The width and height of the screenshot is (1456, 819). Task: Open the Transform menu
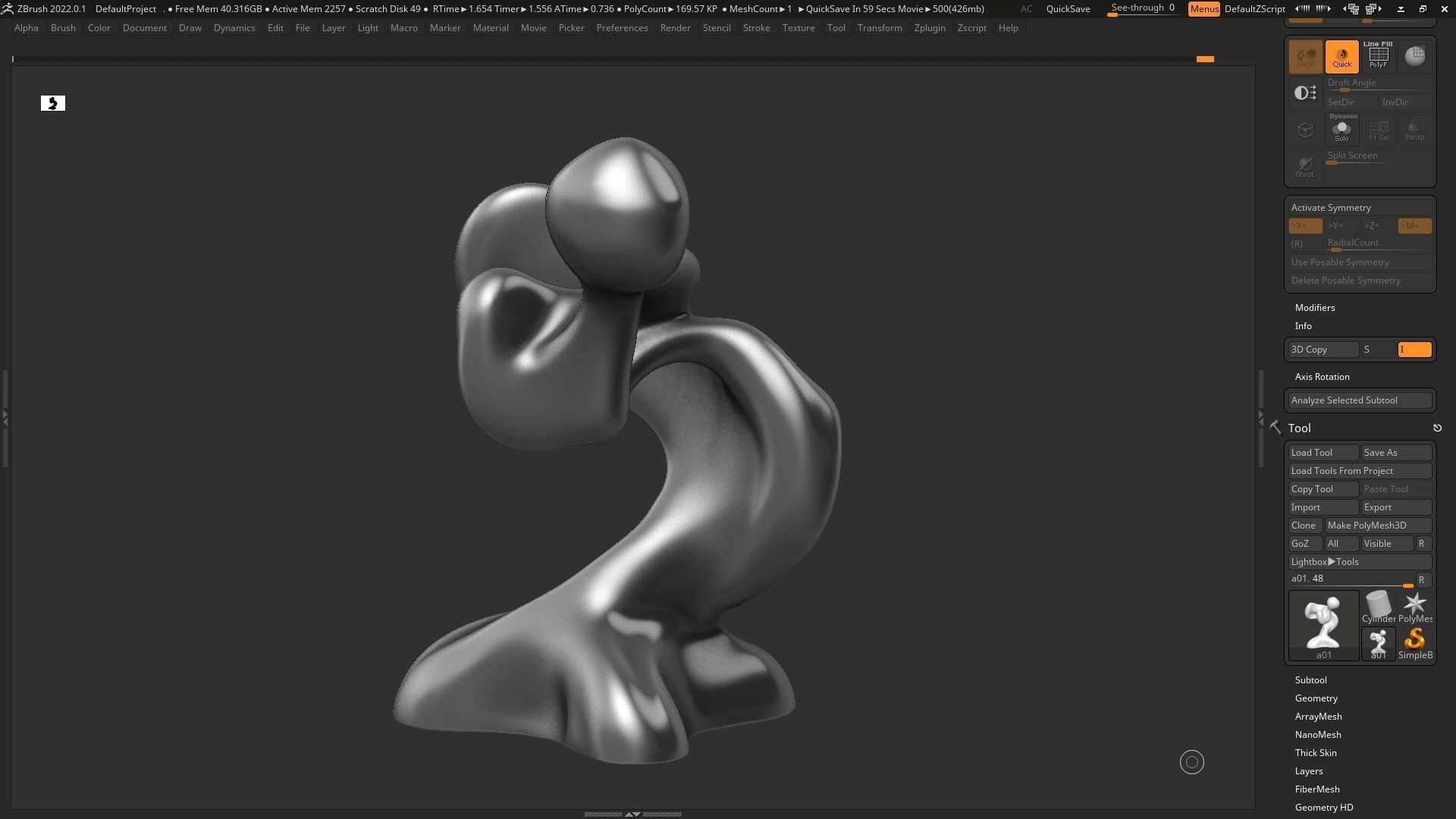tap(880, 28)
